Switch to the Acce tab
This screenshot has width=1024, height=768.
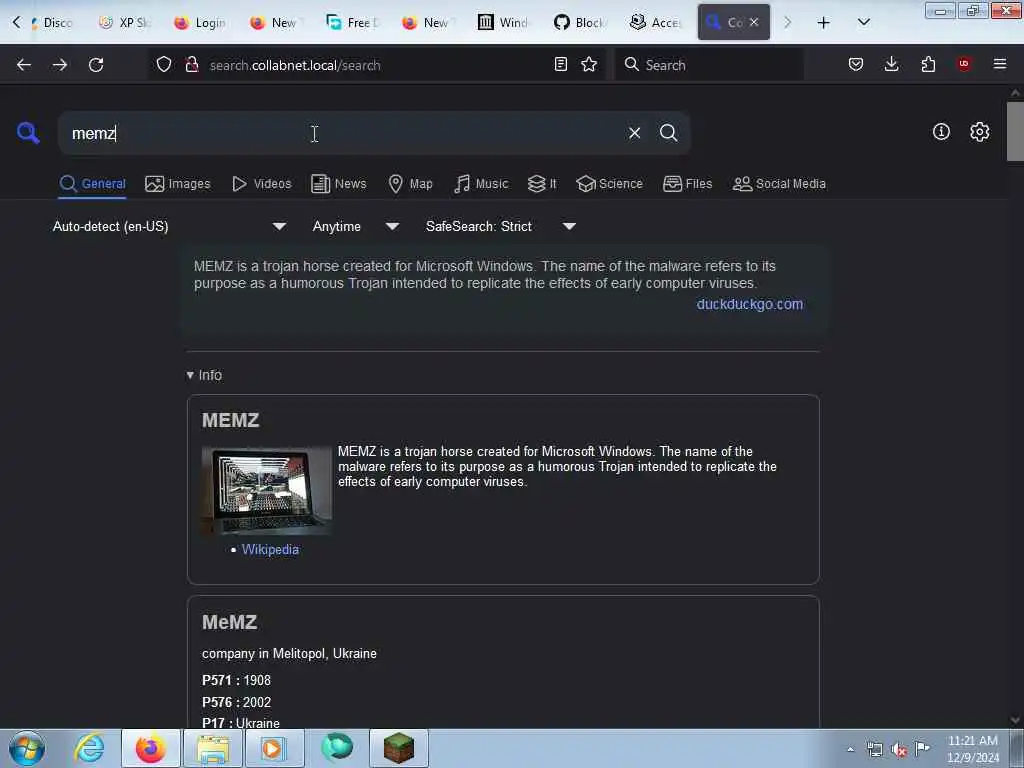tap(656, 23)
